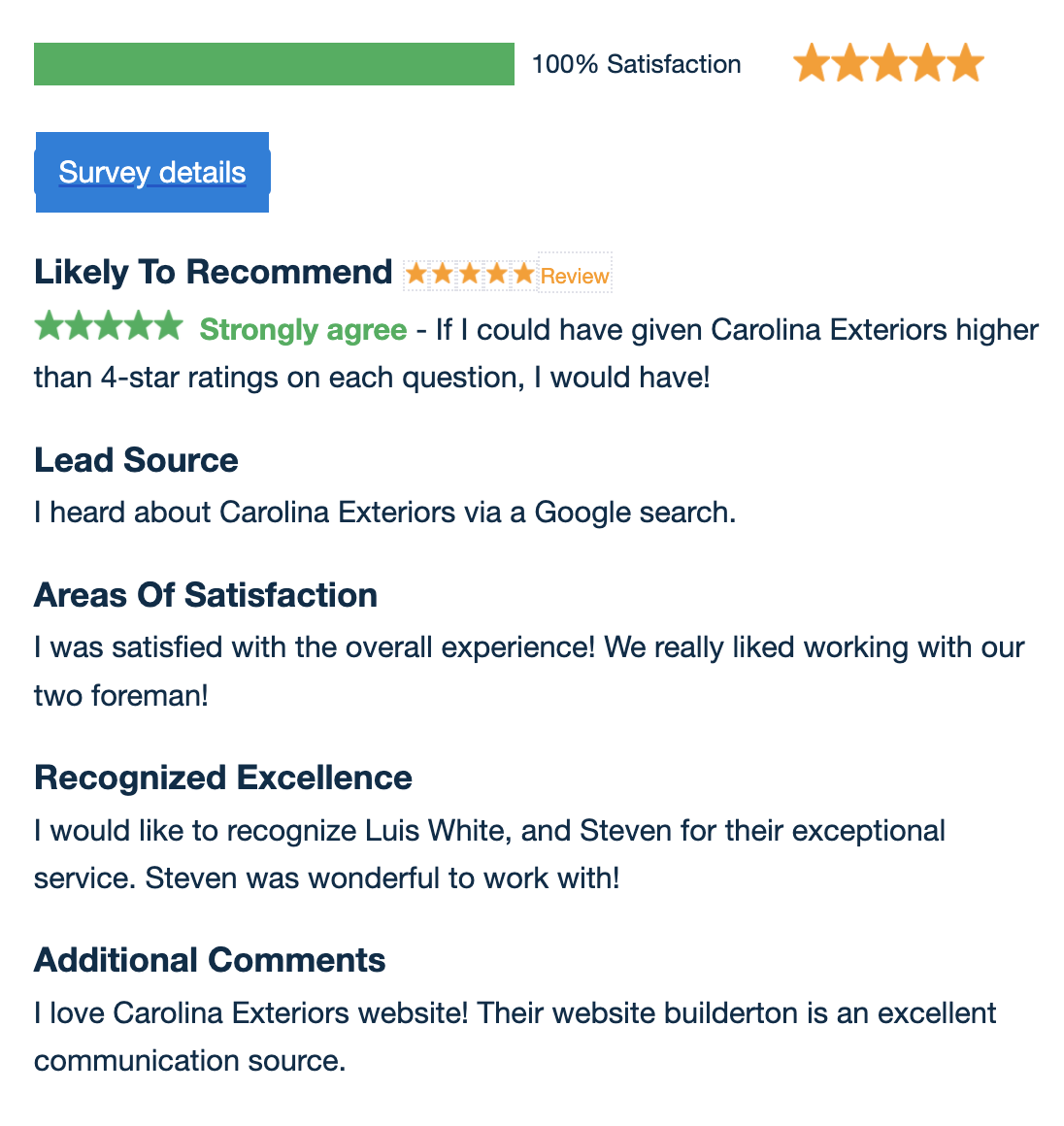
Task: Click the fifth large orange star
Action: pos(965,62)
